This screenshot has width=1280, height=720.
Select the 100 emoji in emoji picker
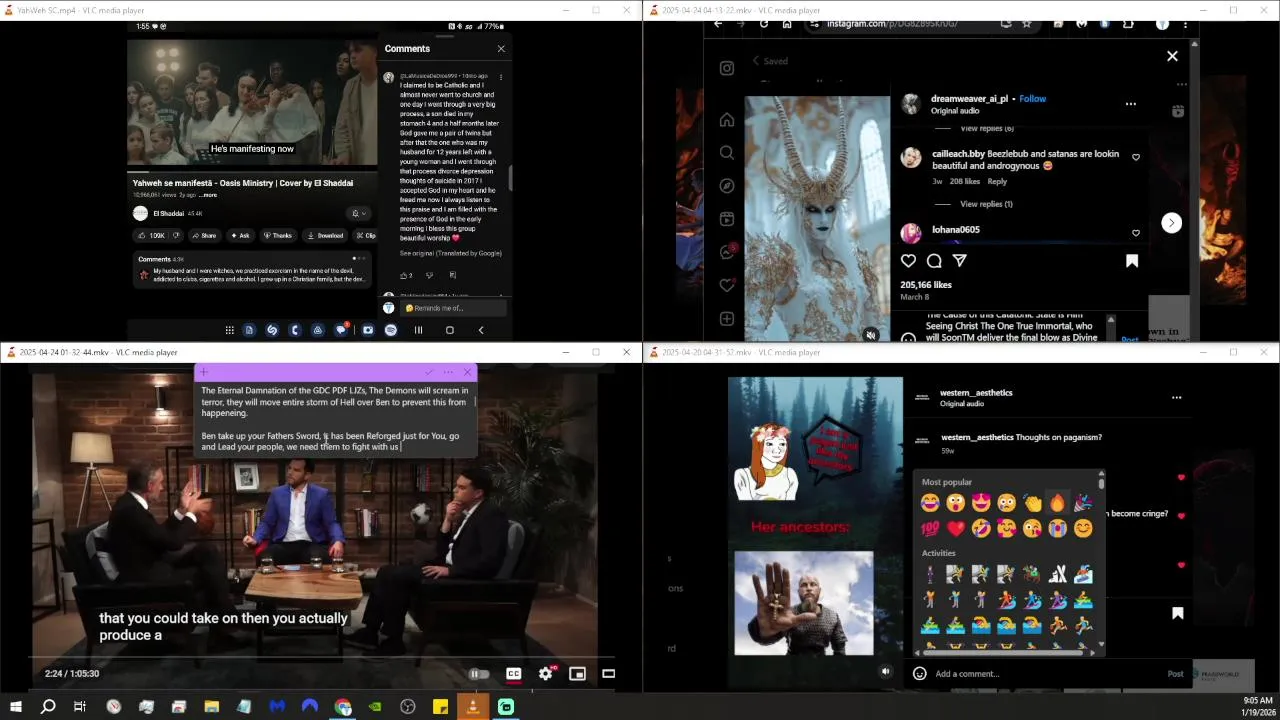[x=930, y=529]
